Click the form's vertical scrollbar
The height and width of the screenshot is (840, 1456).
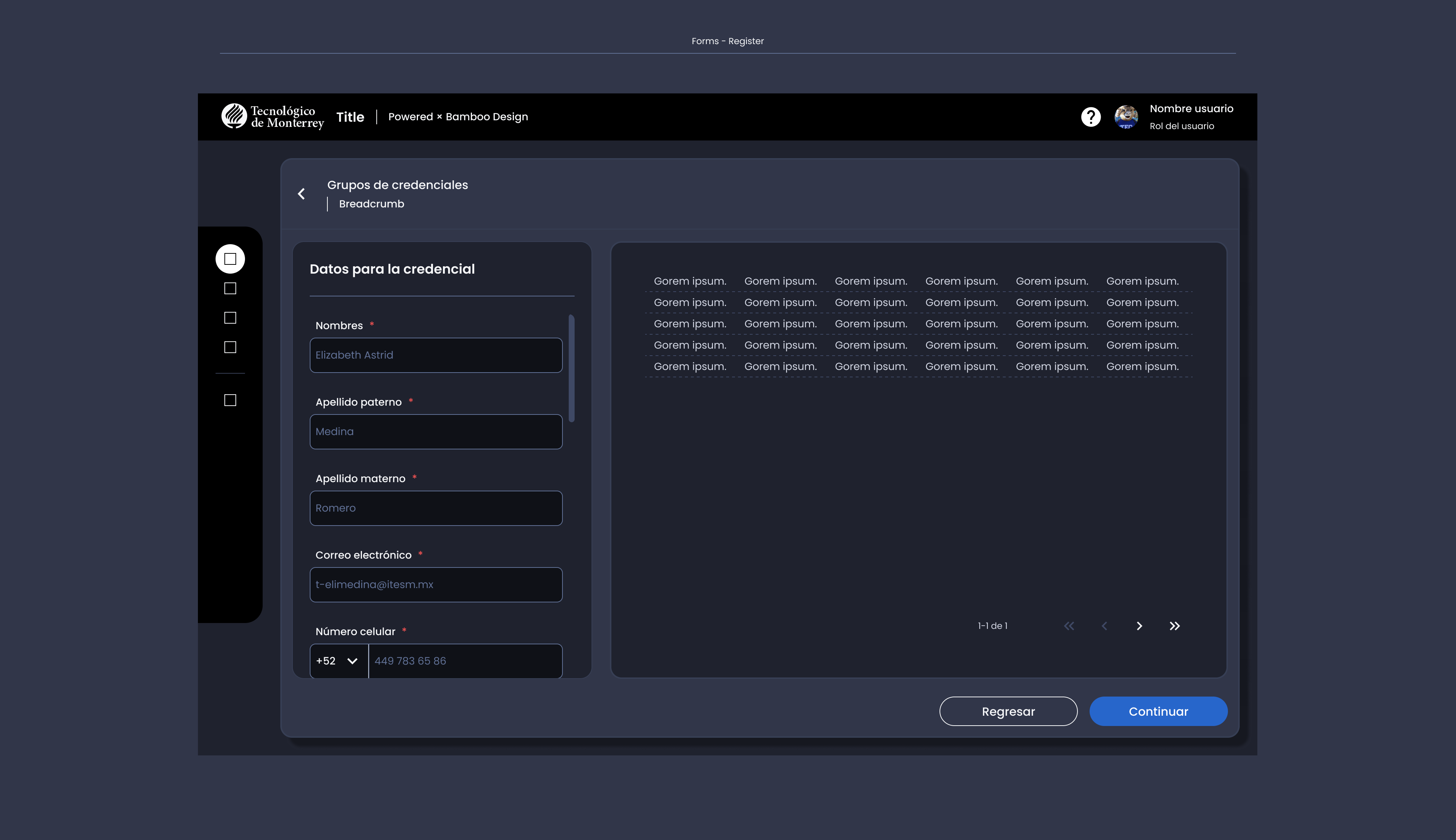pyautogui.click(x=571, y=368)
